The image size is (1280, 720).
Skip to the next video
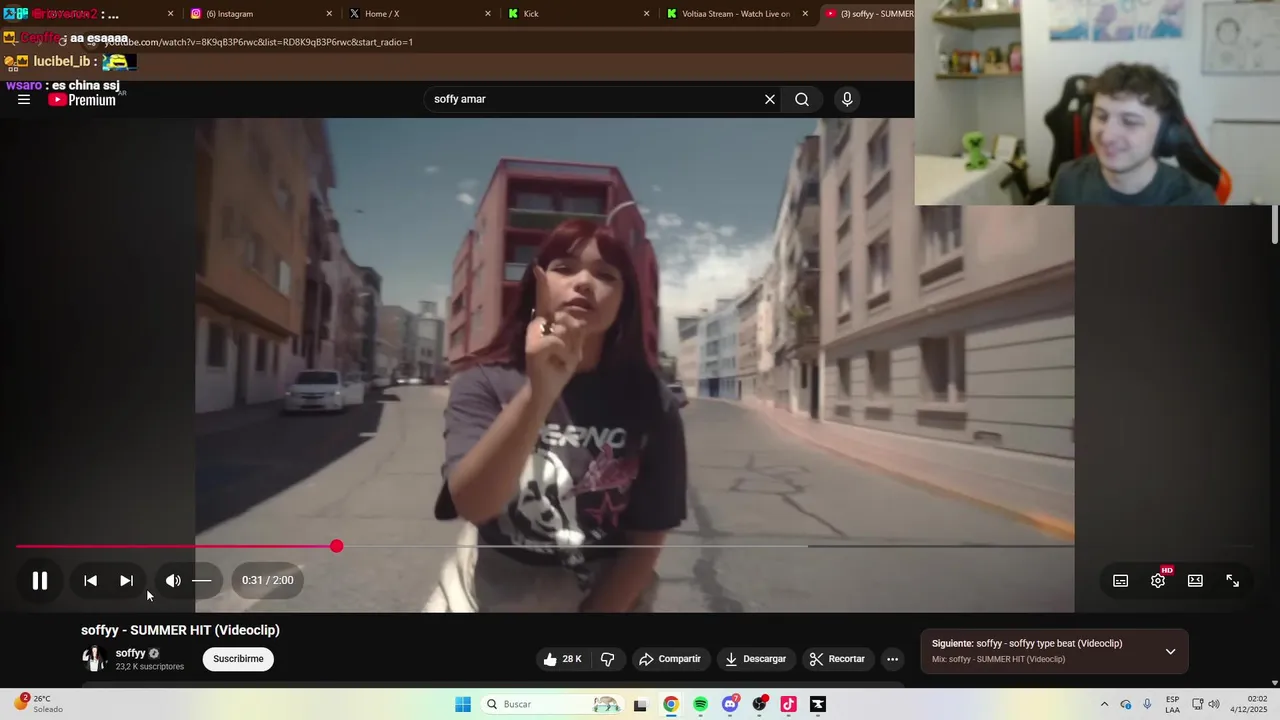[126, 580]
